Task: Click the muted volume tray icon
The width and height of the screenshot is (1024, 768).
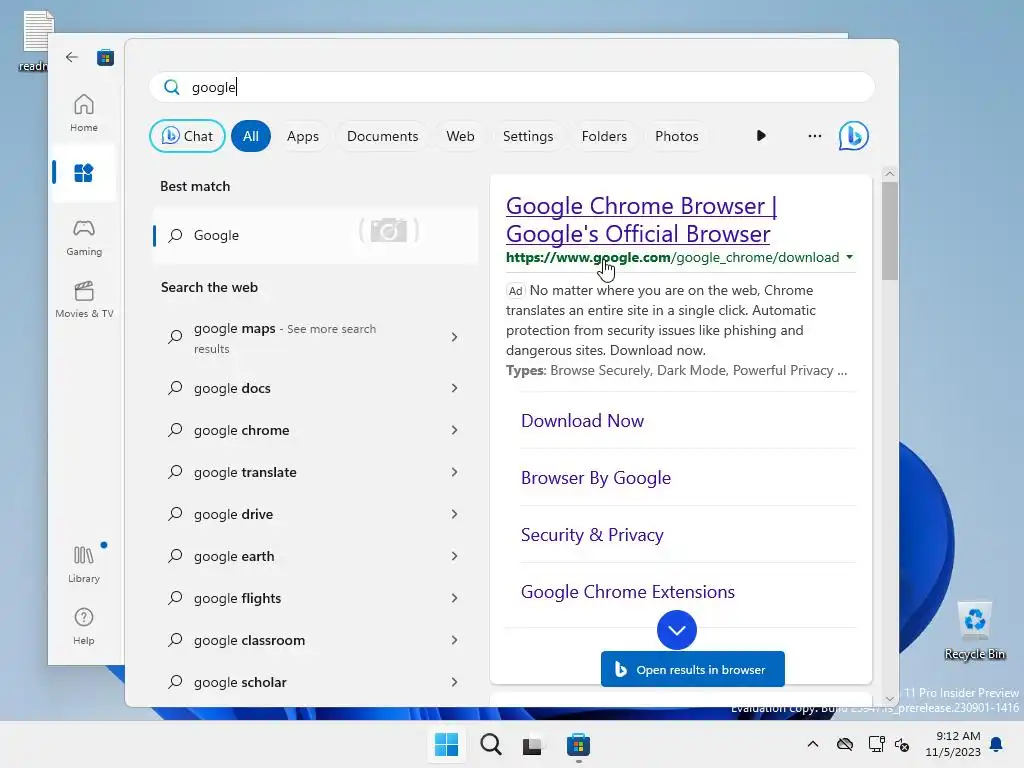Action: coord(903,744)
